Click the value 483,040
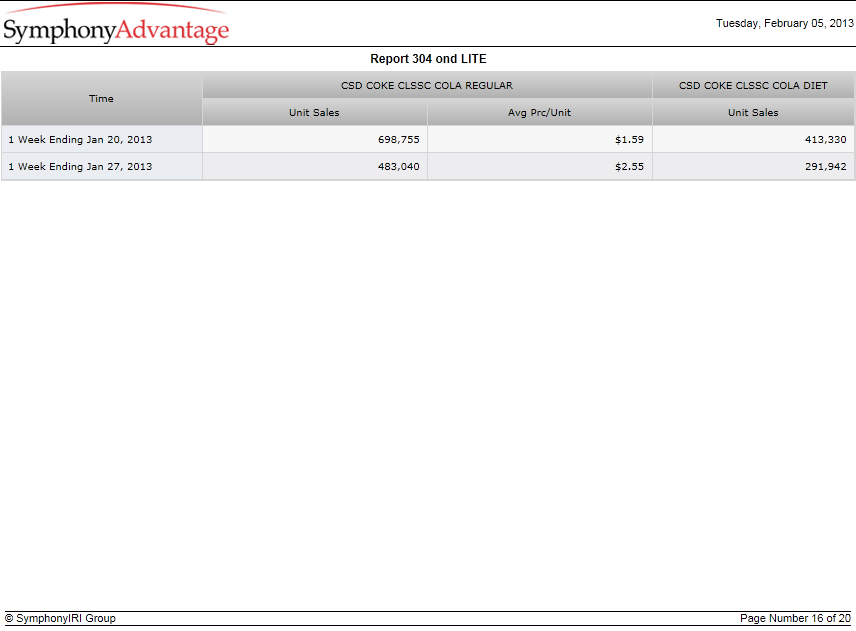Viewport: 856px width, 631px height. pos(399,166)
